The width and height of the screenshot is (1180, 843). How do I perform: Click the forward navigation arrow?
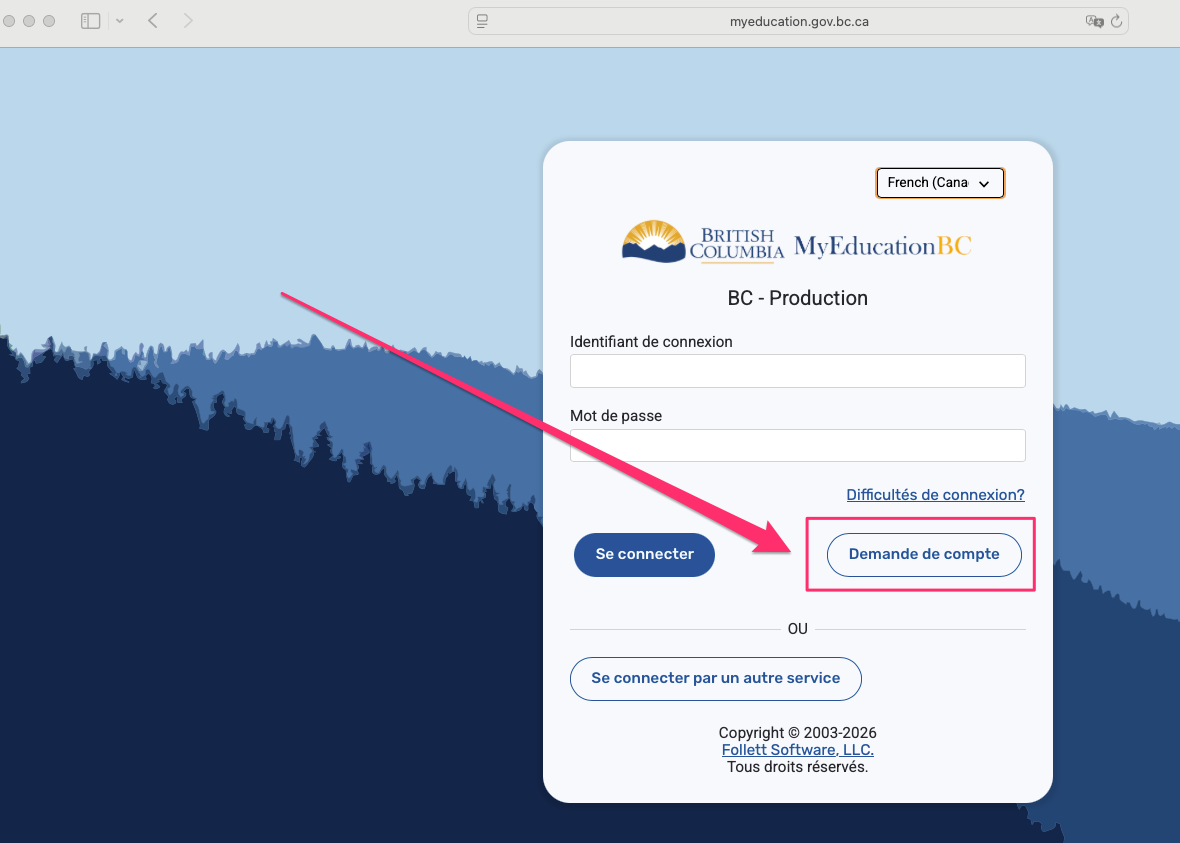pyautogui.click(x=188, y=21)
